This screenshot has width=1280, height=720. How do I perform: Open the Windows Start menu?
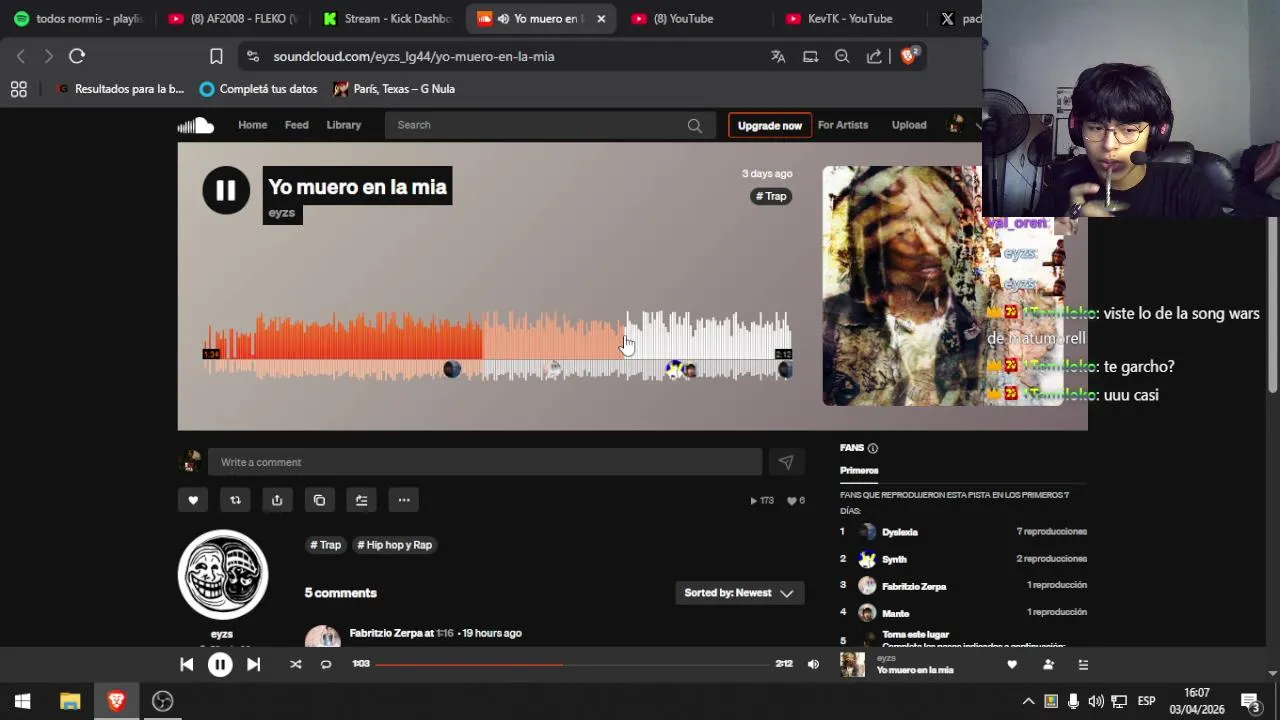coord(22,701)
